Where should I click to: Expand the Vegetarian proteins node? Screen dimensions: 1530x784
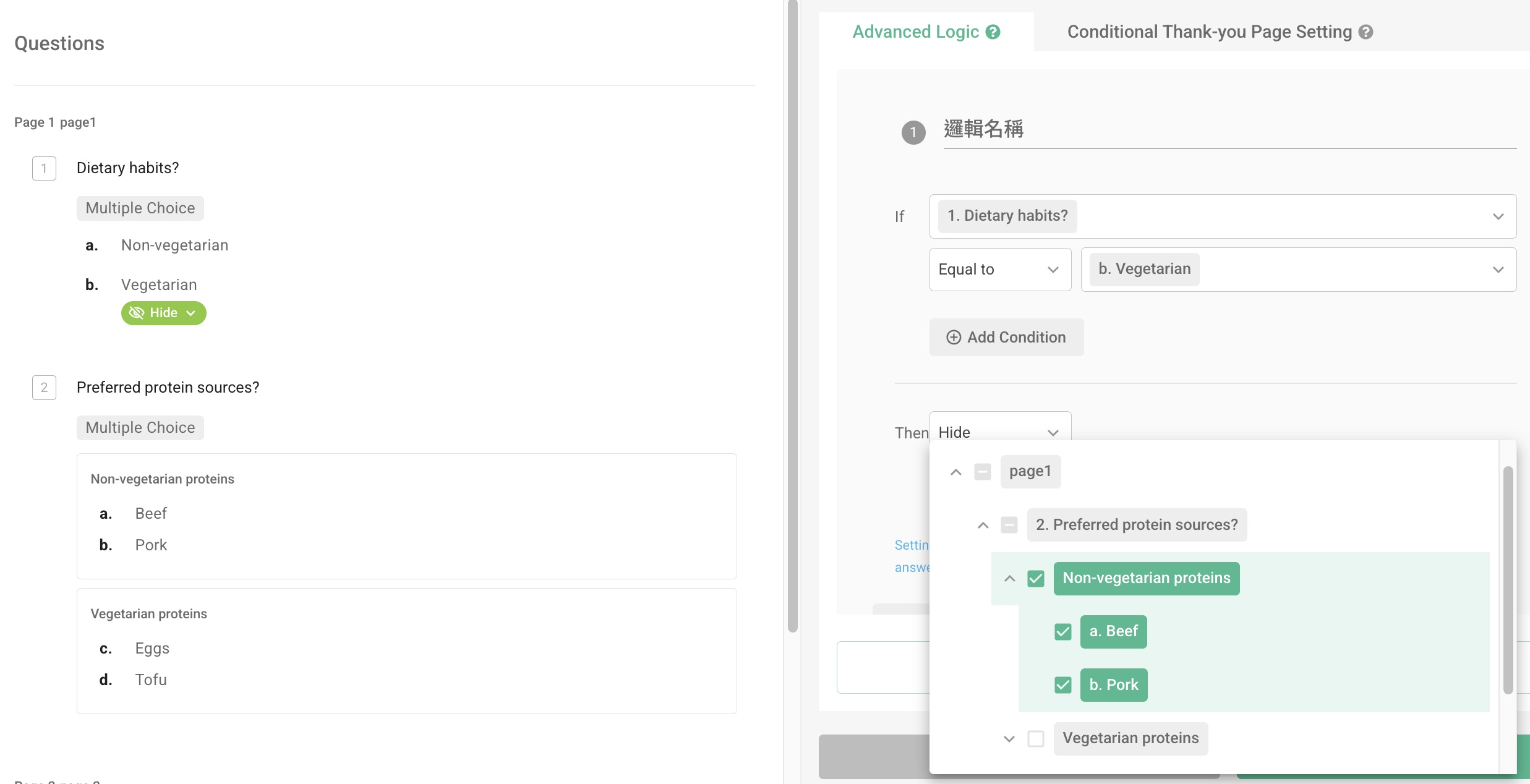pos(1009,738)
